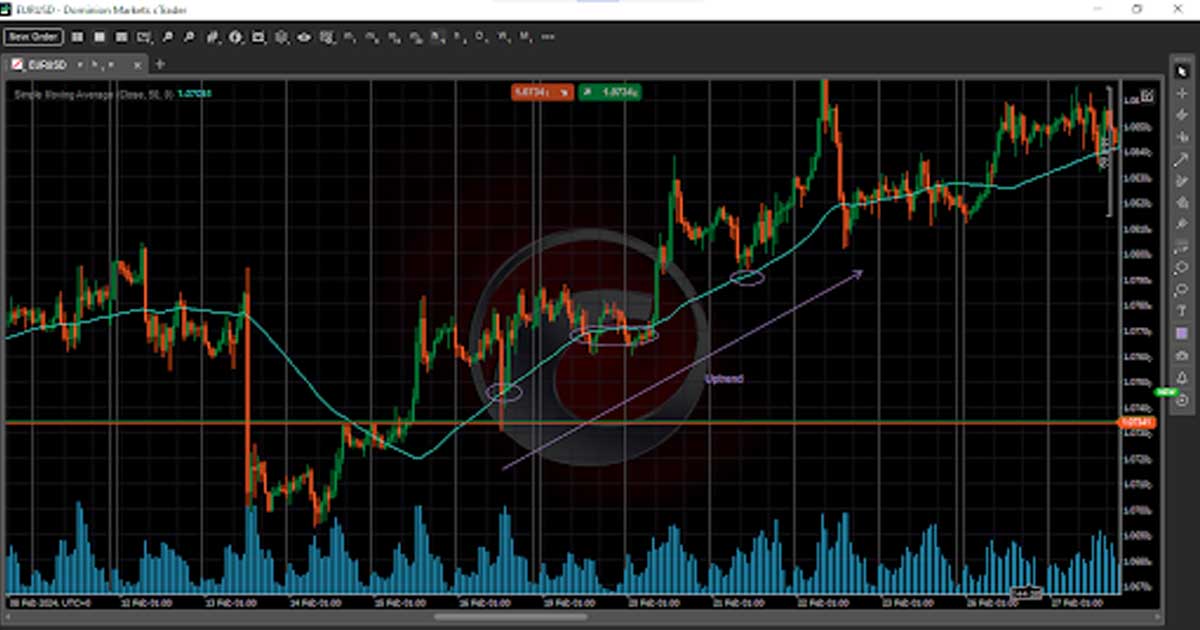Open the purple color swatch in the drawing sidebar
The width and height of the screenshot is (1200, 630).
click(x=1182, y=333)
